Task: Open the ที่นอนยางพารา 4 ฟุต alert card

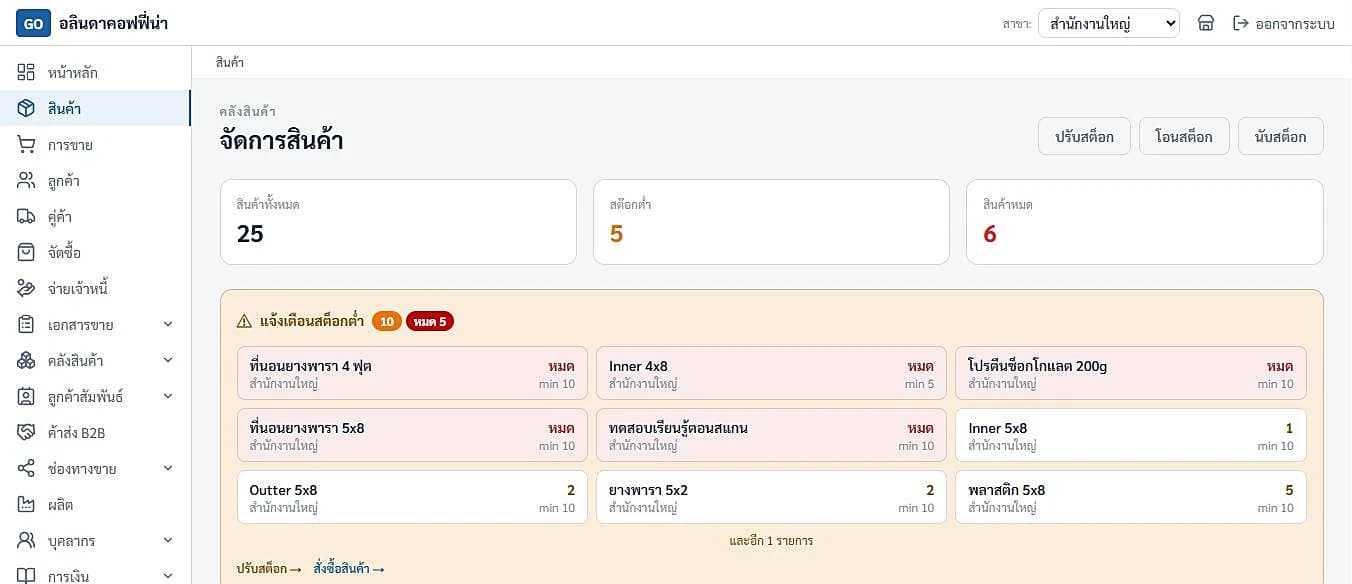Action: point(412,373)
